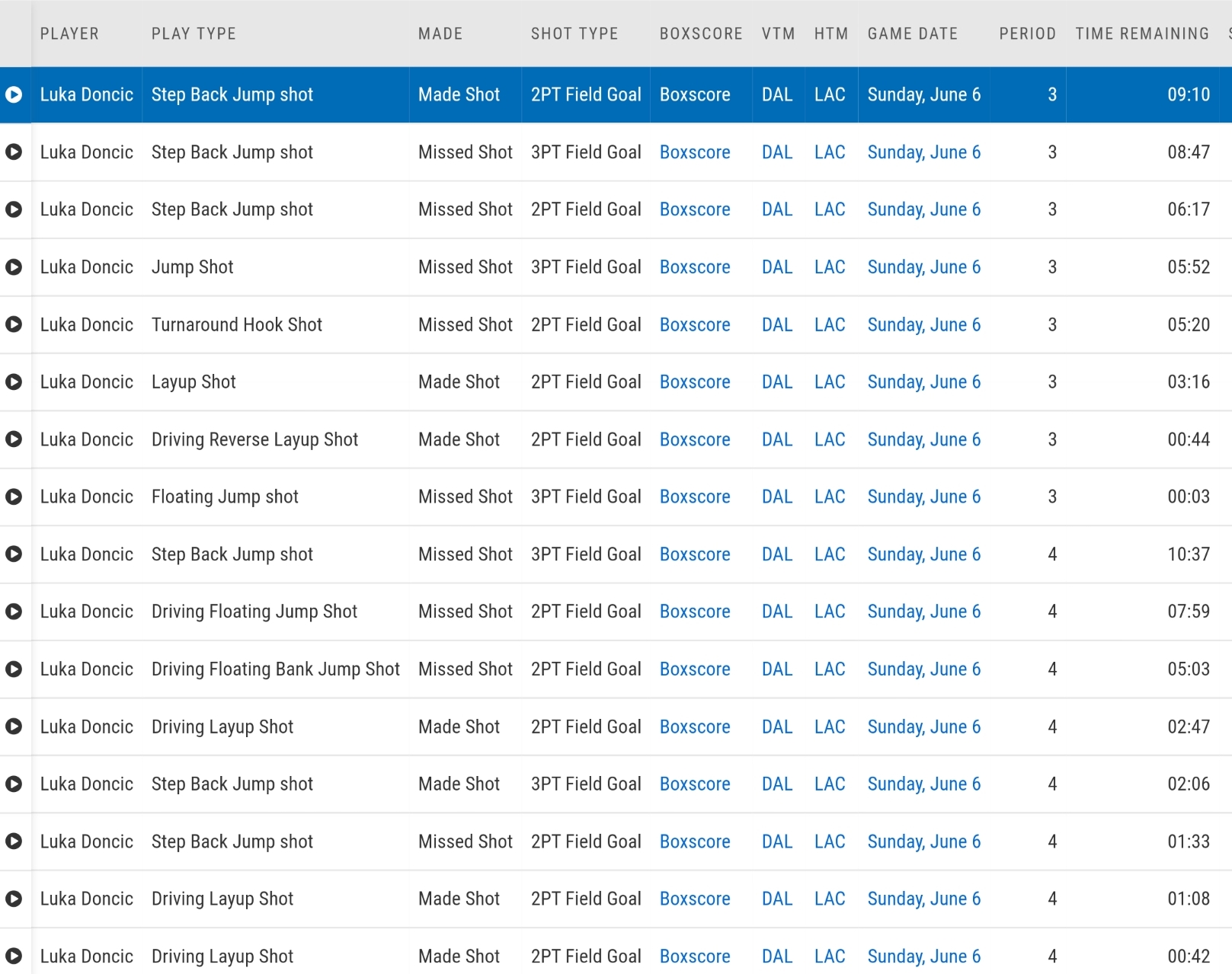This screenshot has width=1232, height=974.
Task: Play the Driving Layup Shot clip at 02:47
Action: click(x=14, y=727)
